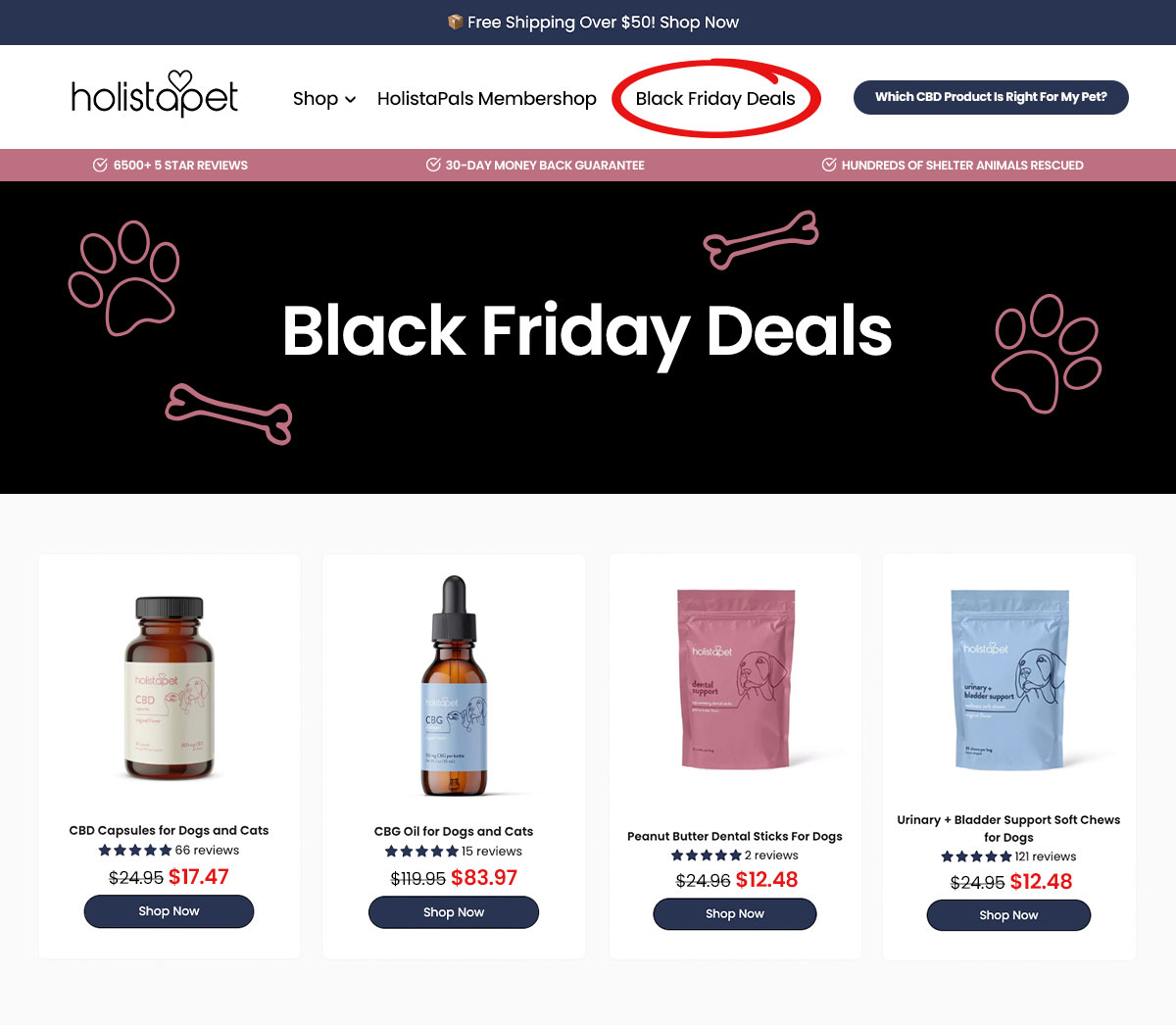Viewport: 1176px width, 1025px height.
Task: Click star rating for Urinary Bladder Chews
Action: click(977, 856)
